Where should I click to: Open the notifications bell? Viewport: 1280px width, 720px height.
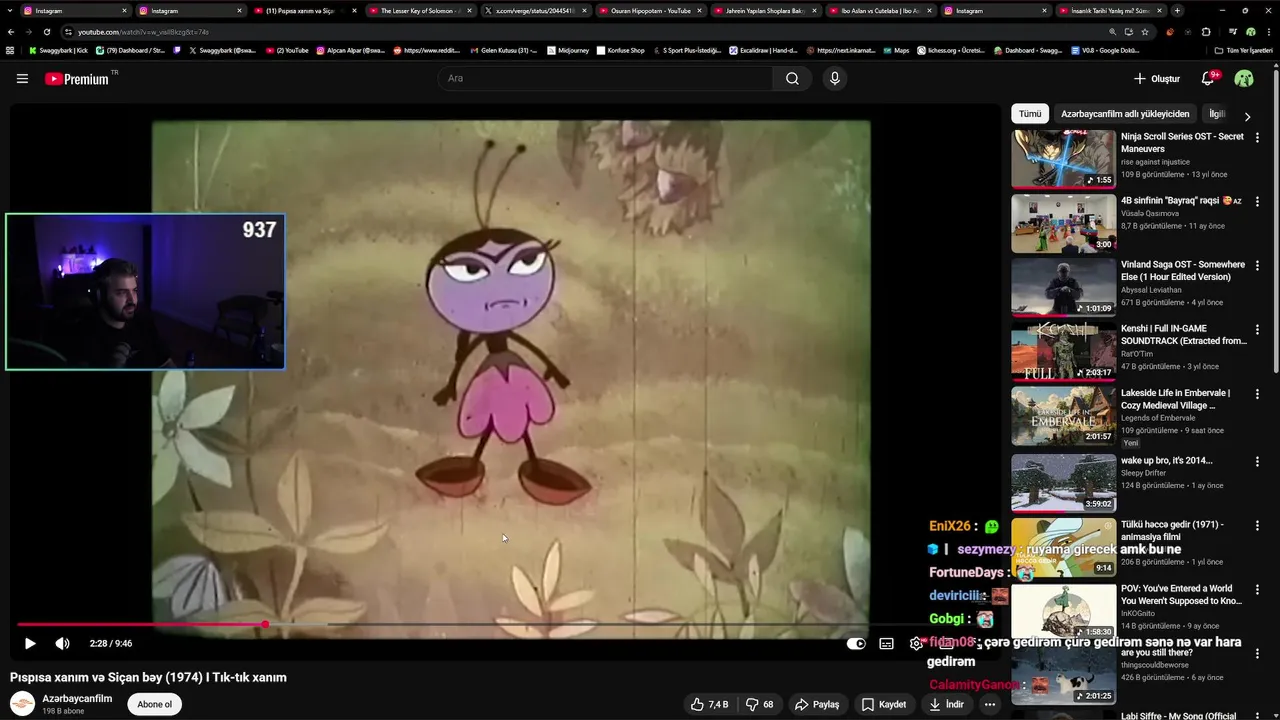point(1208,78)
